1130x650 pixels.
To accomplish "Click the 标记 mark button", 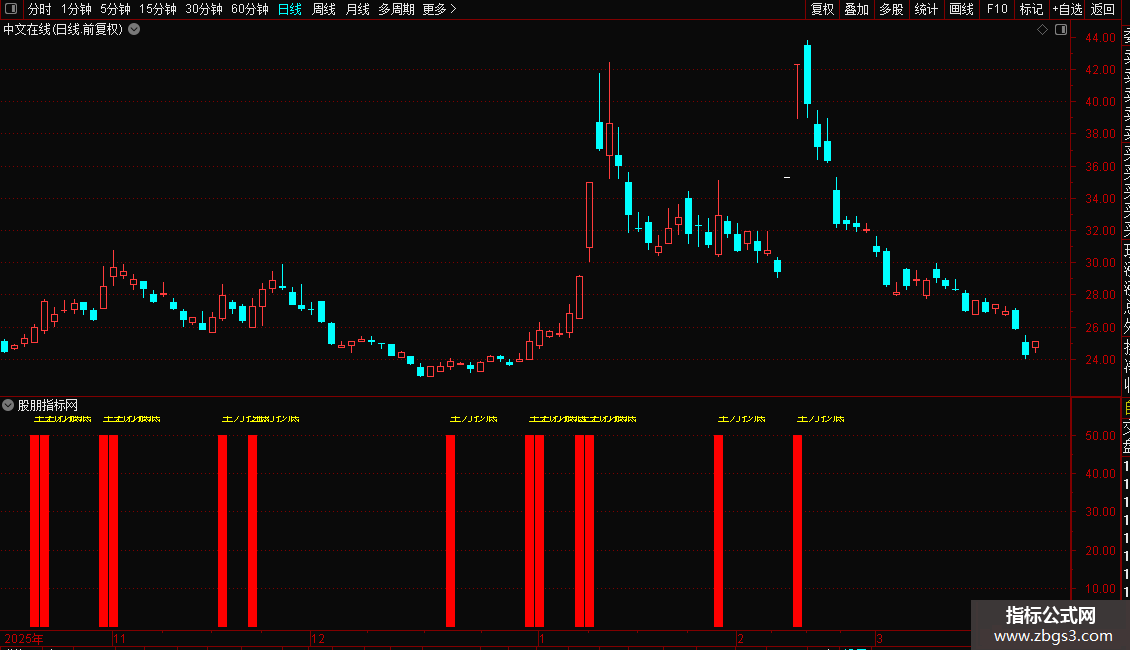I will pos(1031,9).
